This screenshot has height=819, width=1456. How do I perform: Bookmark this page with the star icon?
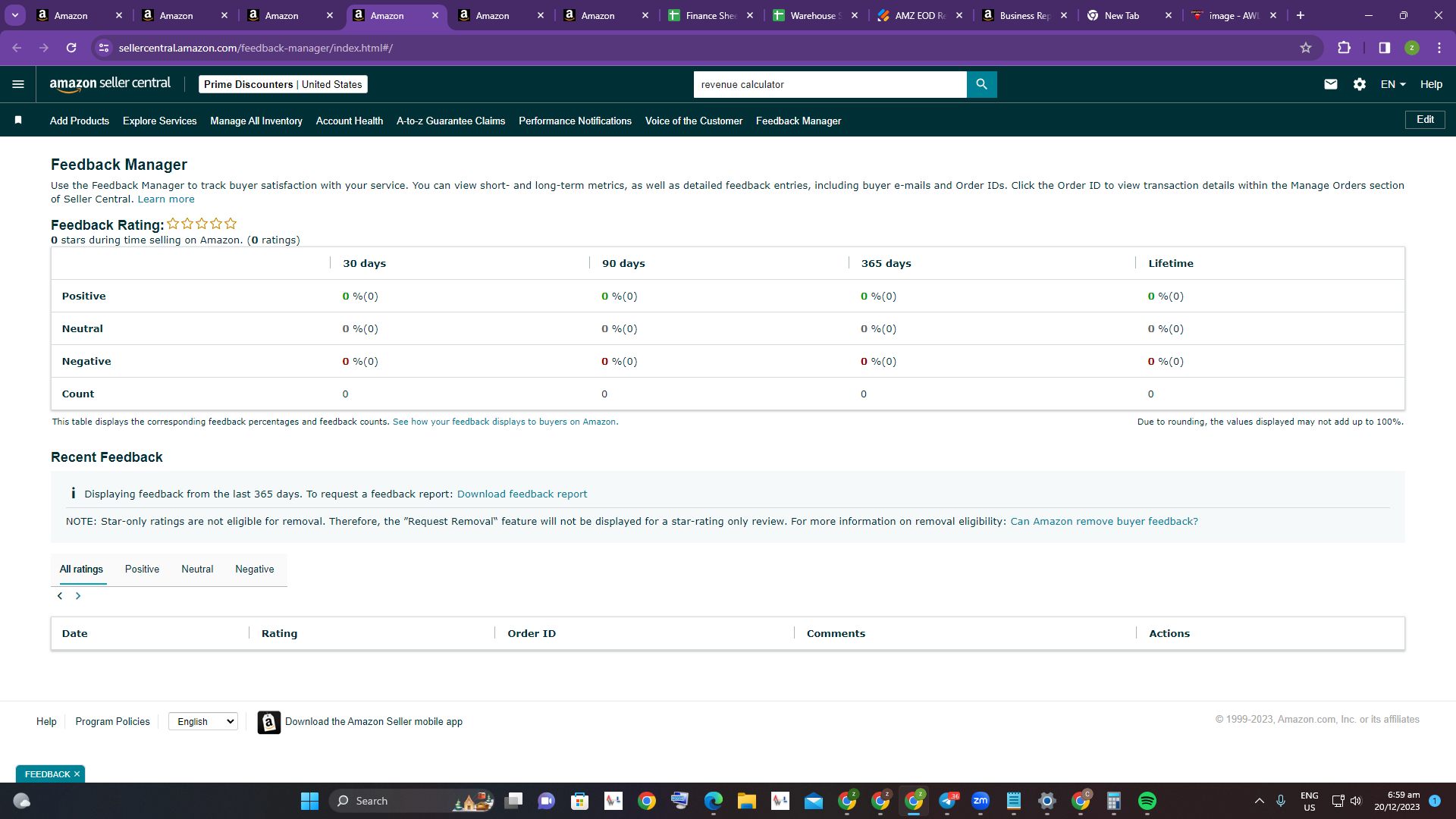click(1306, 48)
